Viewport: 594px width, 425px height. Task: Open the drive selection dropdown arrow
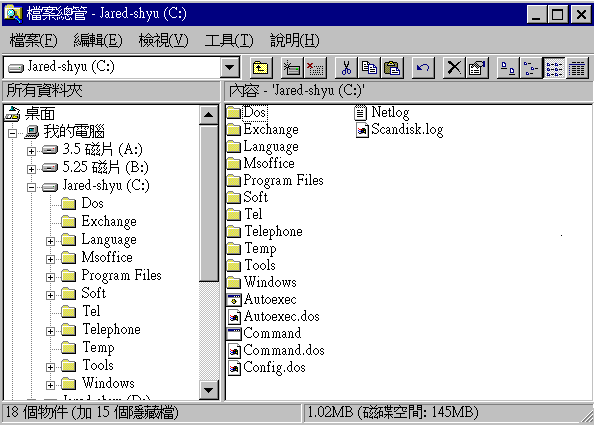[229, 68]
